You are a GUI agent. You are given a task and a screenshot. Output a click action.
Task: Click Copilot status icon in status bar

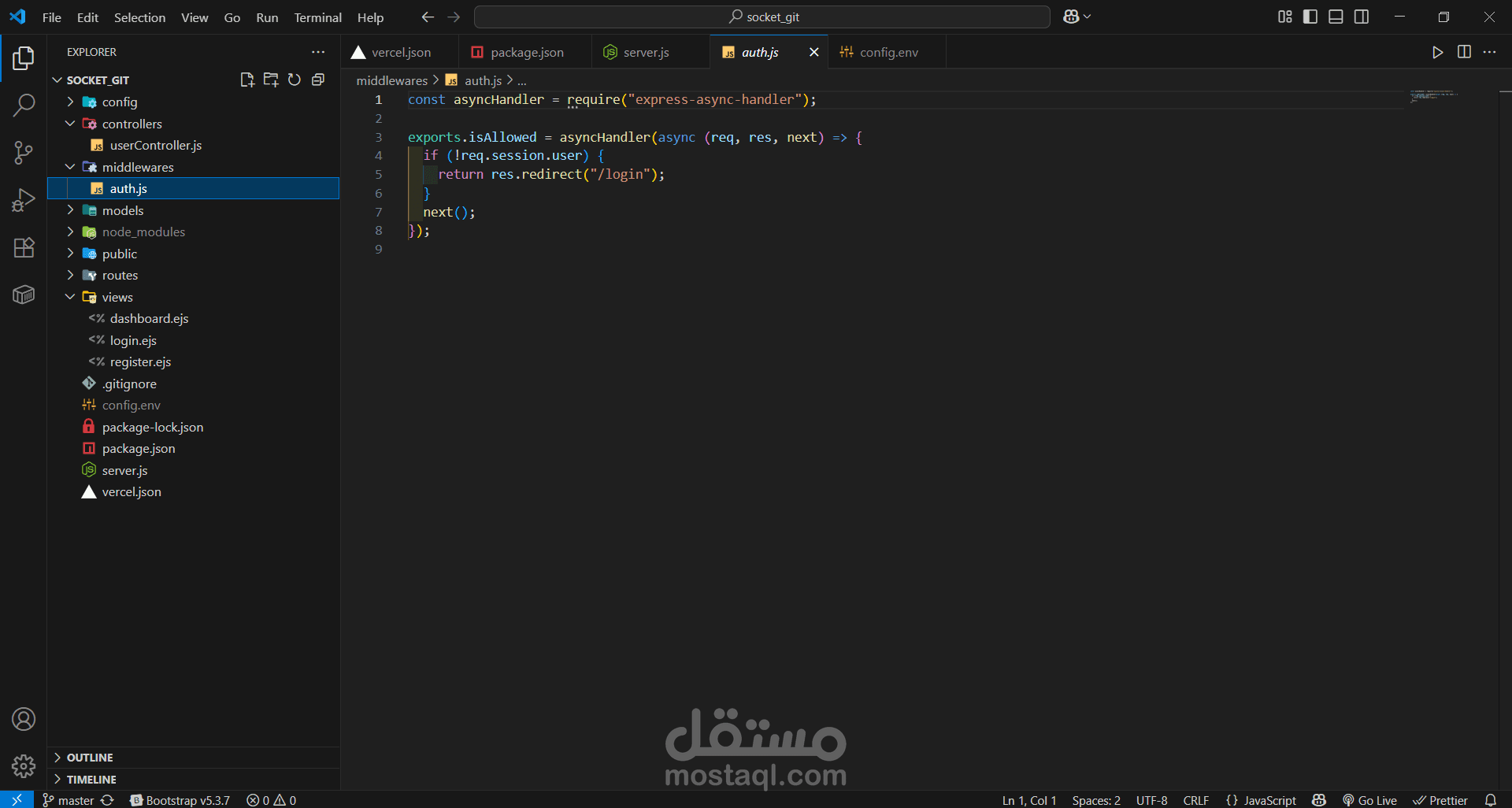(1319, 799)
